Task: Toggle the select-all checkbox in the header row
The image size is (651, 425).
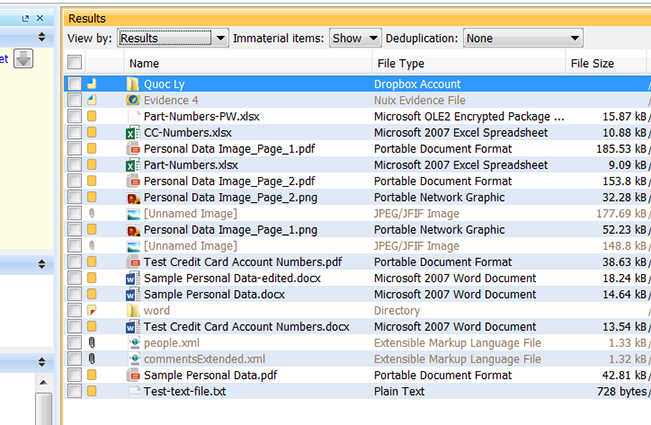Action: pos(75,63)
